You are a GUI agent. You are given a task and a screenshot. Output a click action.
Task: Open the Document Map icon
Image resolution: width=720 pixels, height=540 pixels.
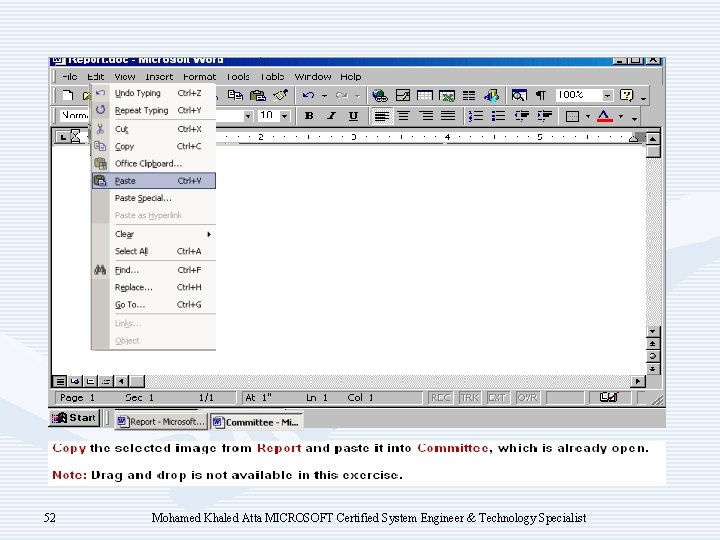pos(519,95)
